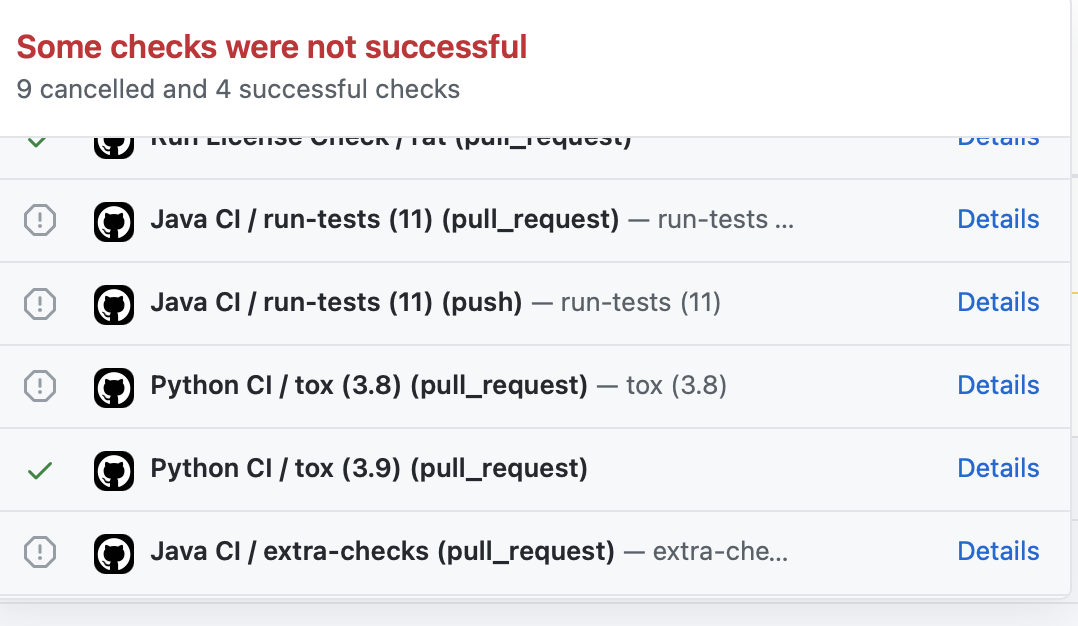Click cancelled status icon for Python CI tox (3.8)
This screenshot has width=1078, height=626.
(x=40, y=386)
